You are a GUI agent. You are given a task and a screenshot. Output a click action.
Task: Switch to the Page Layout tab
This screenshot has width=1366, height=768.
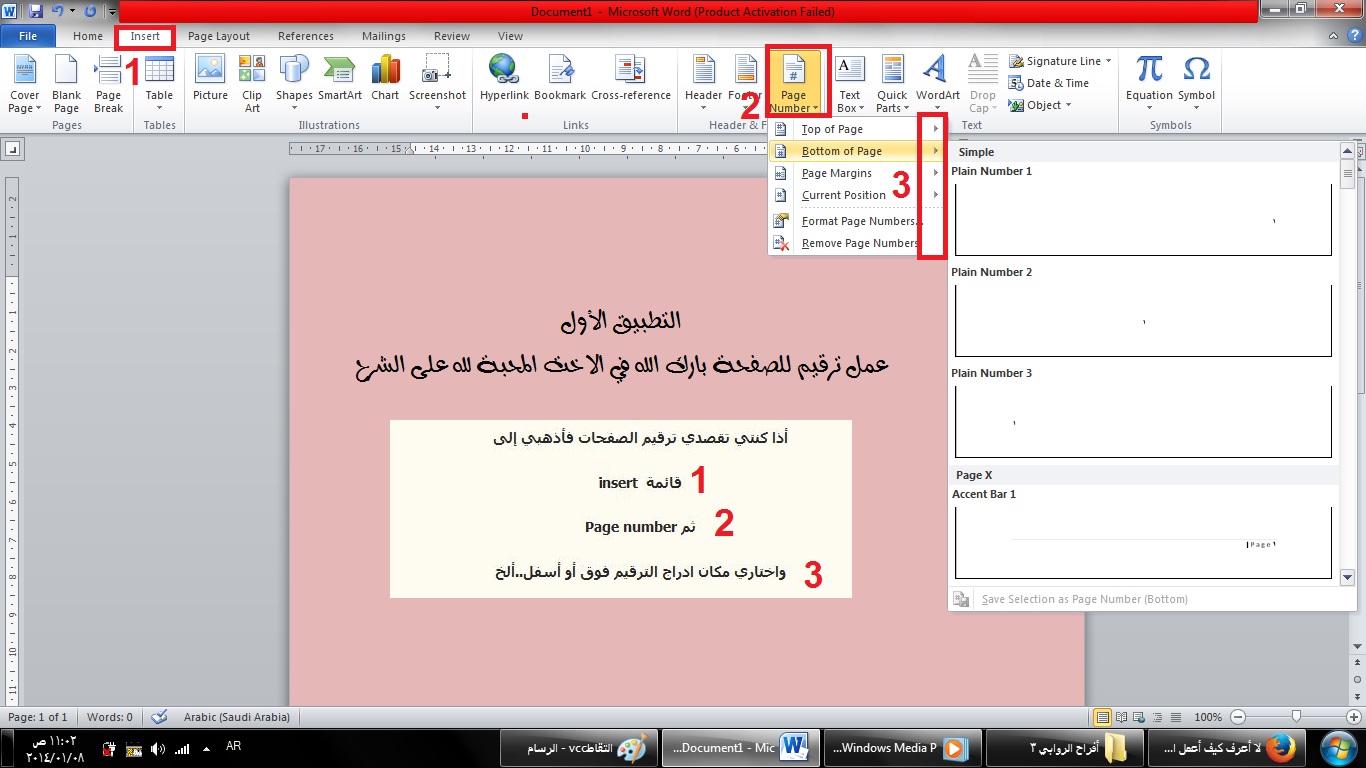click(x=219, y=36)
